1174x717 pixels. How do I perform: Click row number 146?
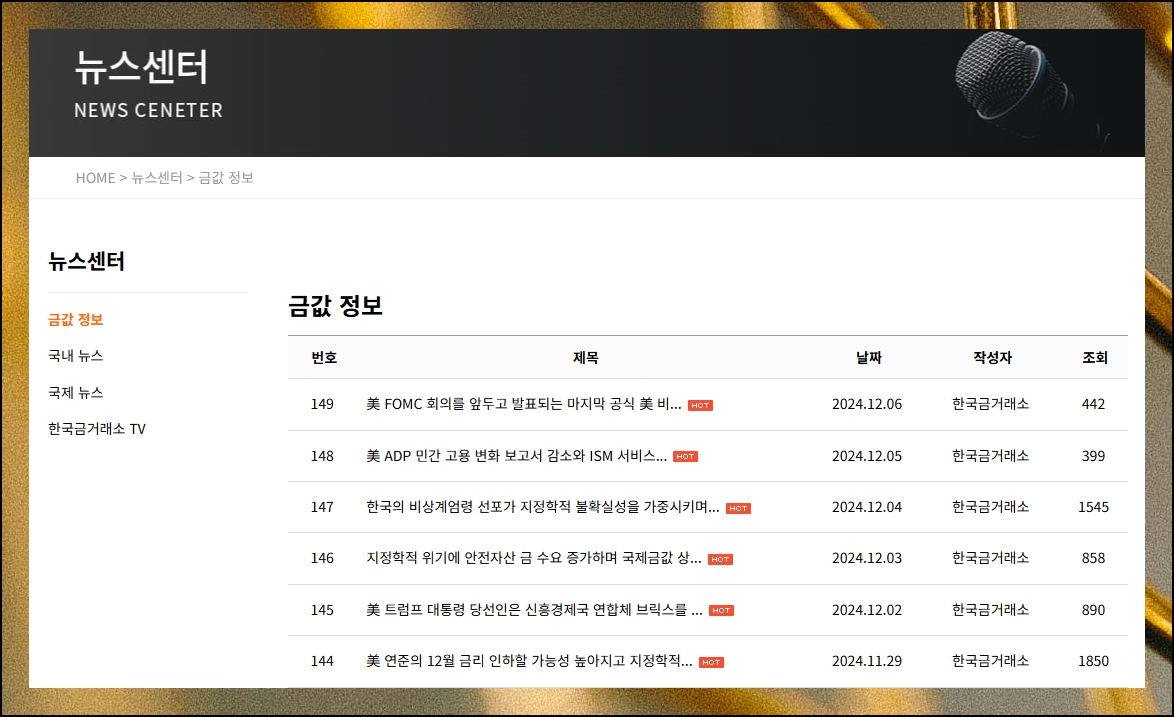coord(322,558)
